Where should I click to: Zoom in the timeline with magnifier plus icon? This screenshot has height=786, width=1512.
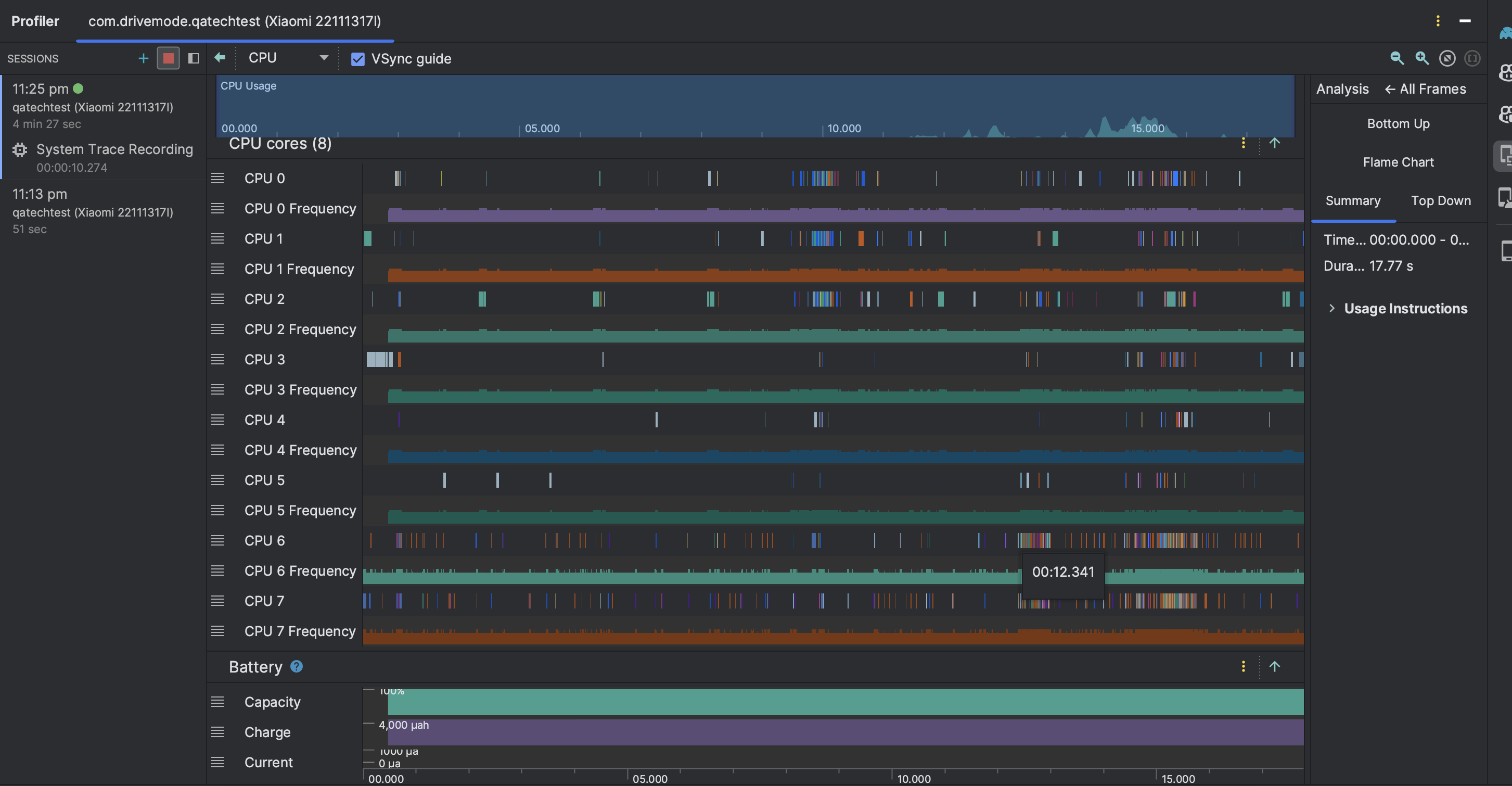tap(1422, 58)
